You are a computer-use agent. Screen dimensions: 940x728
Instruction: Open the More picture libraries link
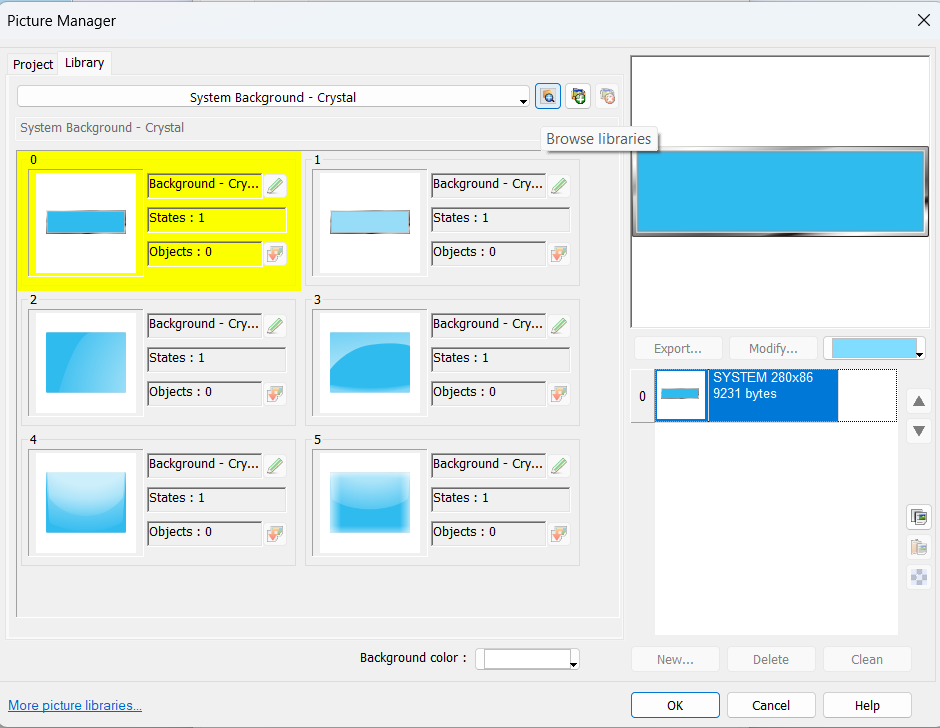click(x=75, y=705)
